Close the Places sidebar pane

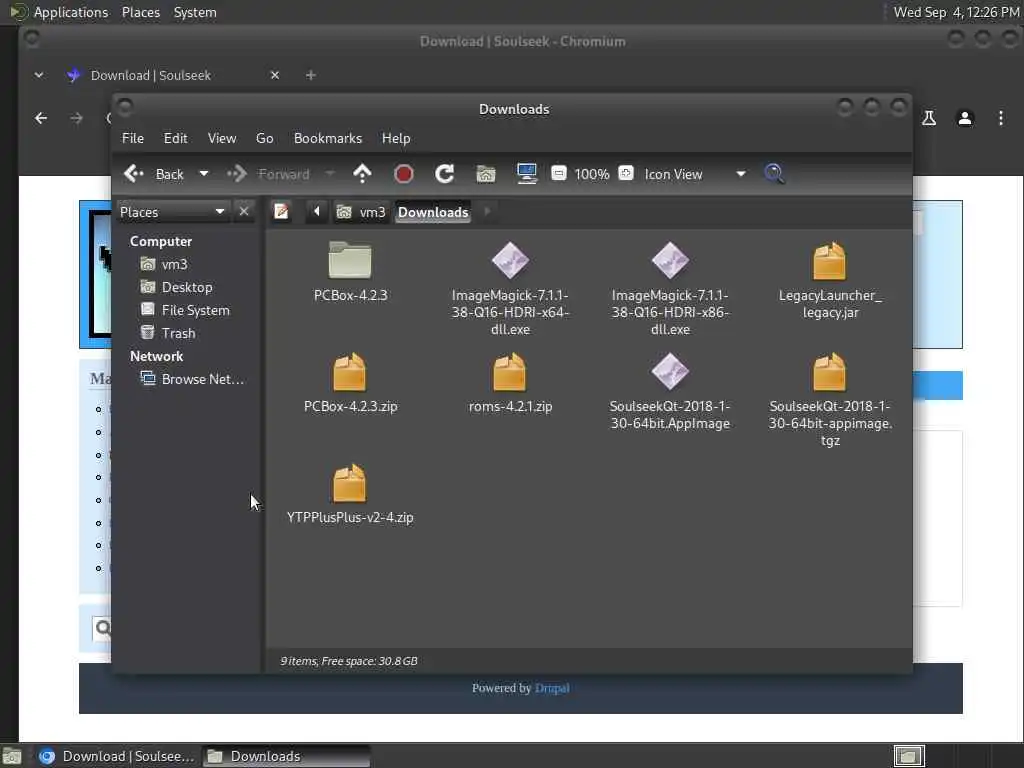coord(244,212)
